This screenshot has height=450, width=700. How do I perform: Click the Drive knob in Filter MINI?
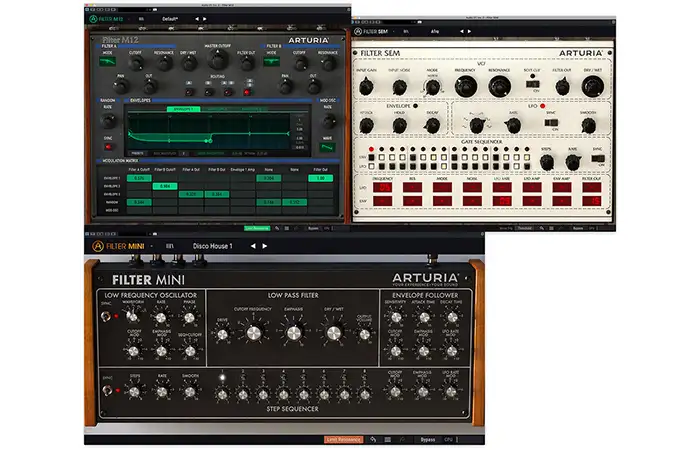point(222,334)
